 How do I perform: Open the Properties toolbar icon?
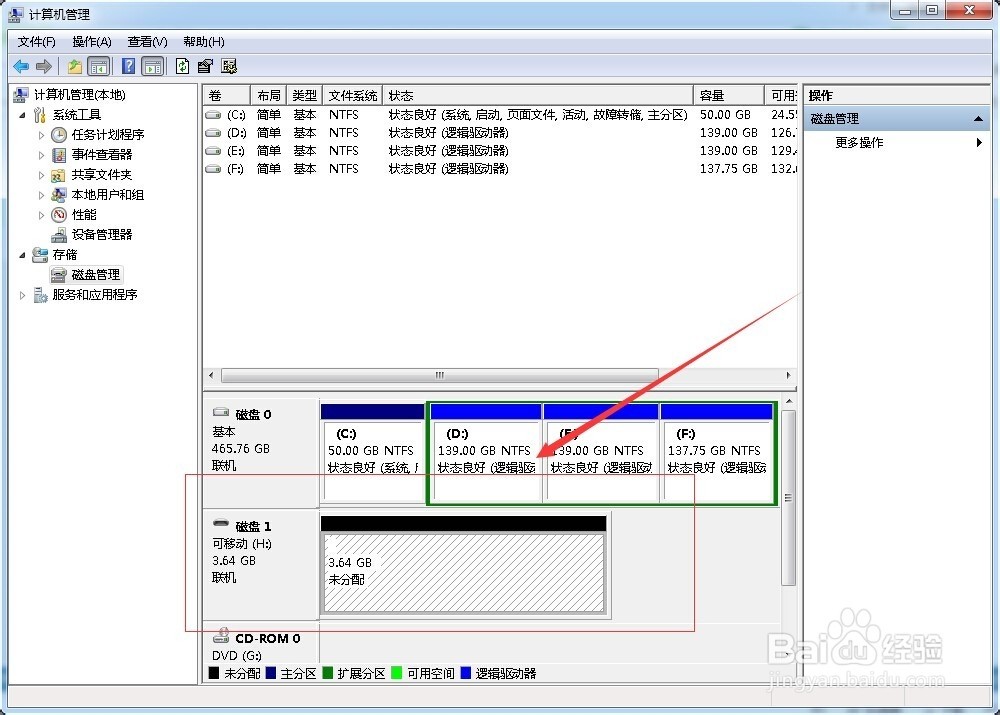pyautogui.click(x=205, y=66)
